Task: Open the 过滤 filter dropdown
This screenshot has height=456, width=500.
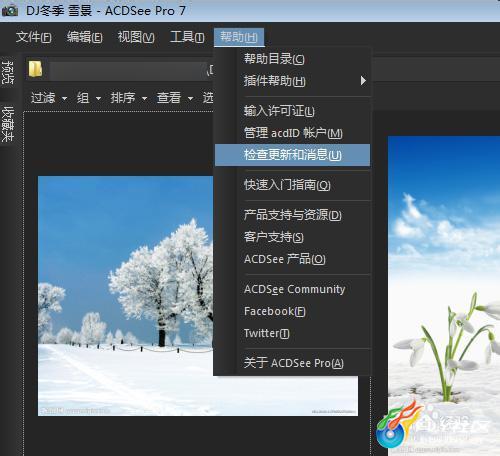Action: [49, 98]
